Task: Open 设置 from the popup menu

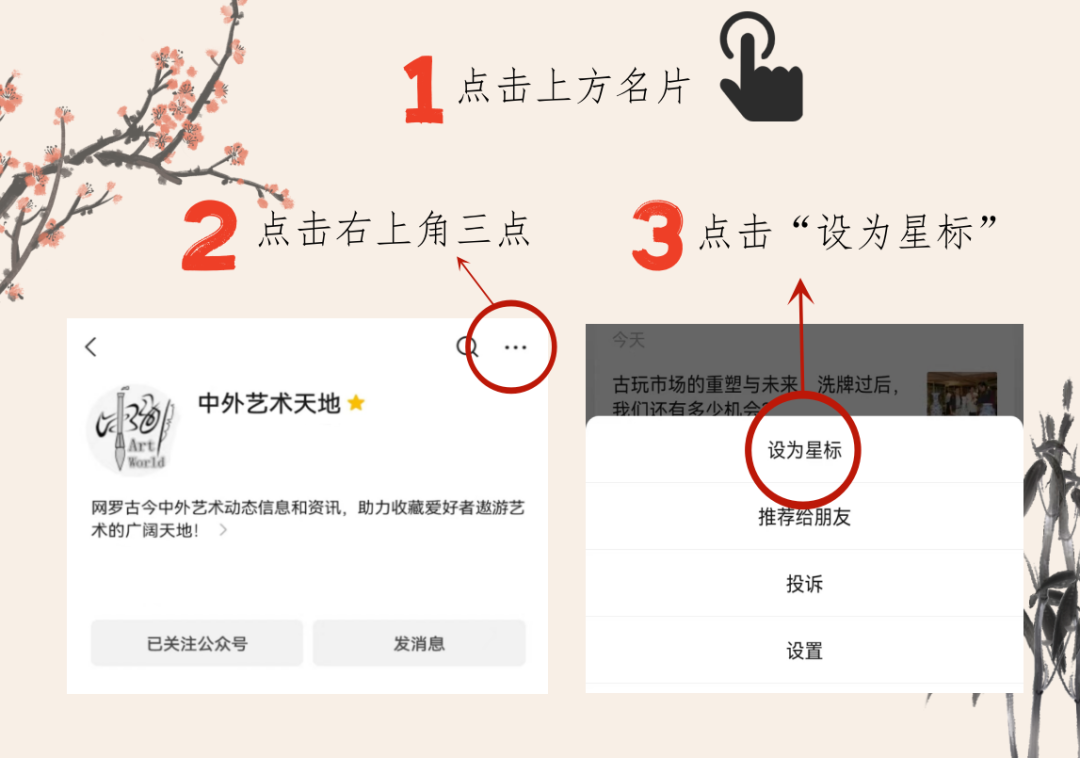Action: click(x=804, y=651)
